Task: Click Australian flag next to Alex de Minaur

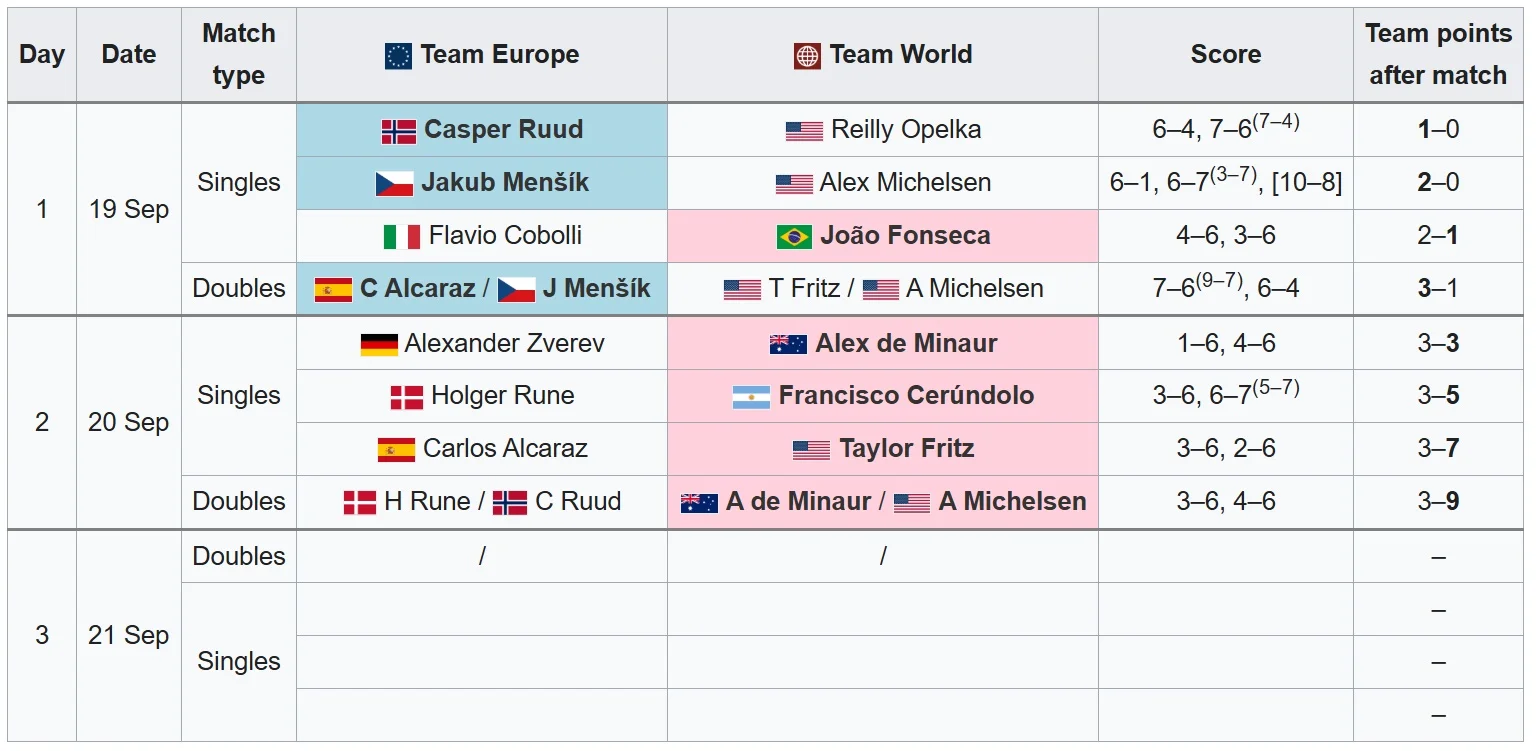Action: tap(788, 345)
